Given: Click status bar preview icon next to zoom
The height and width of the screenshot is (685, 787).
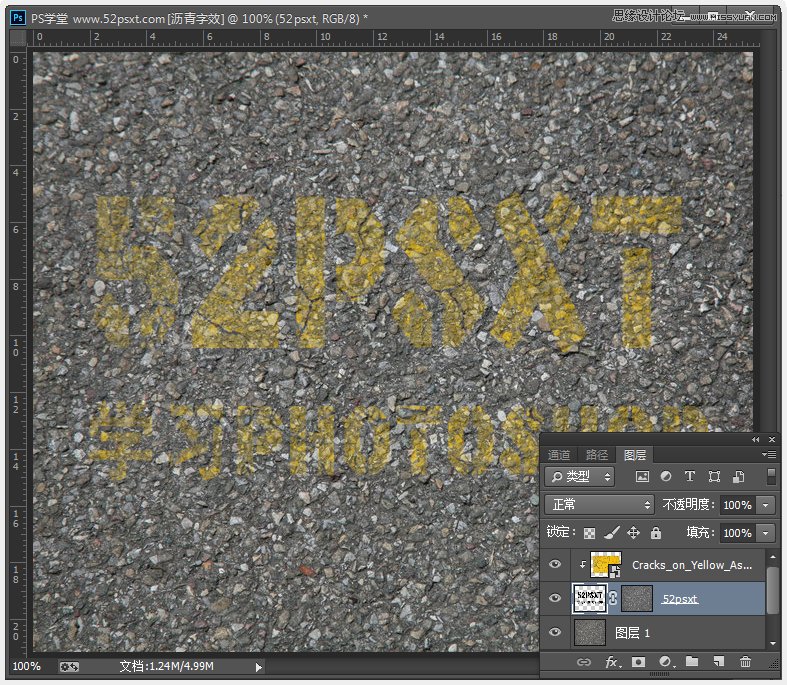Looking at the screenshot, I should tap(69, 667).
